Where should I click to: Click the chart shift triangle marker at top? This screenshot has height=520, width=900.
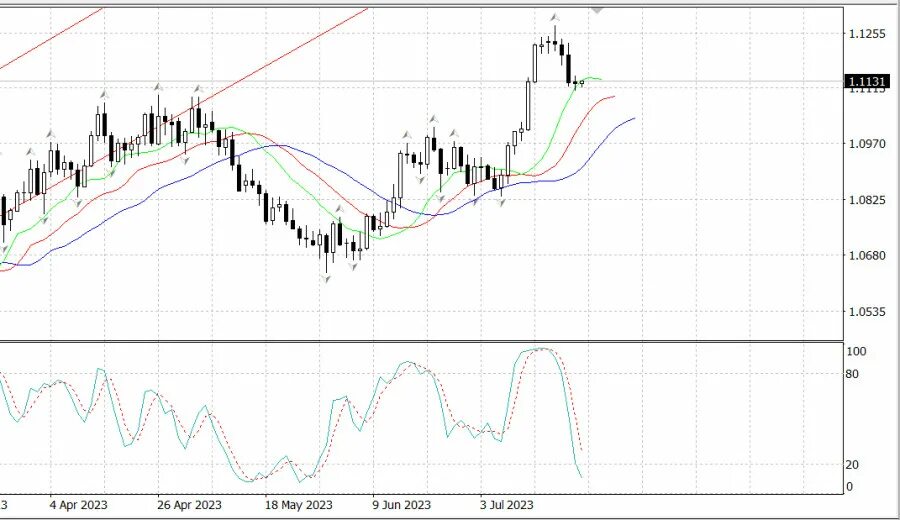(x=597, y=11)
